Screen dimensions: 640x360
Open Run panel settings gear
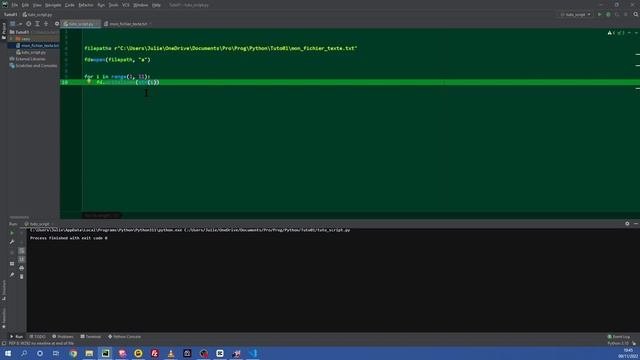coord(627,224)
